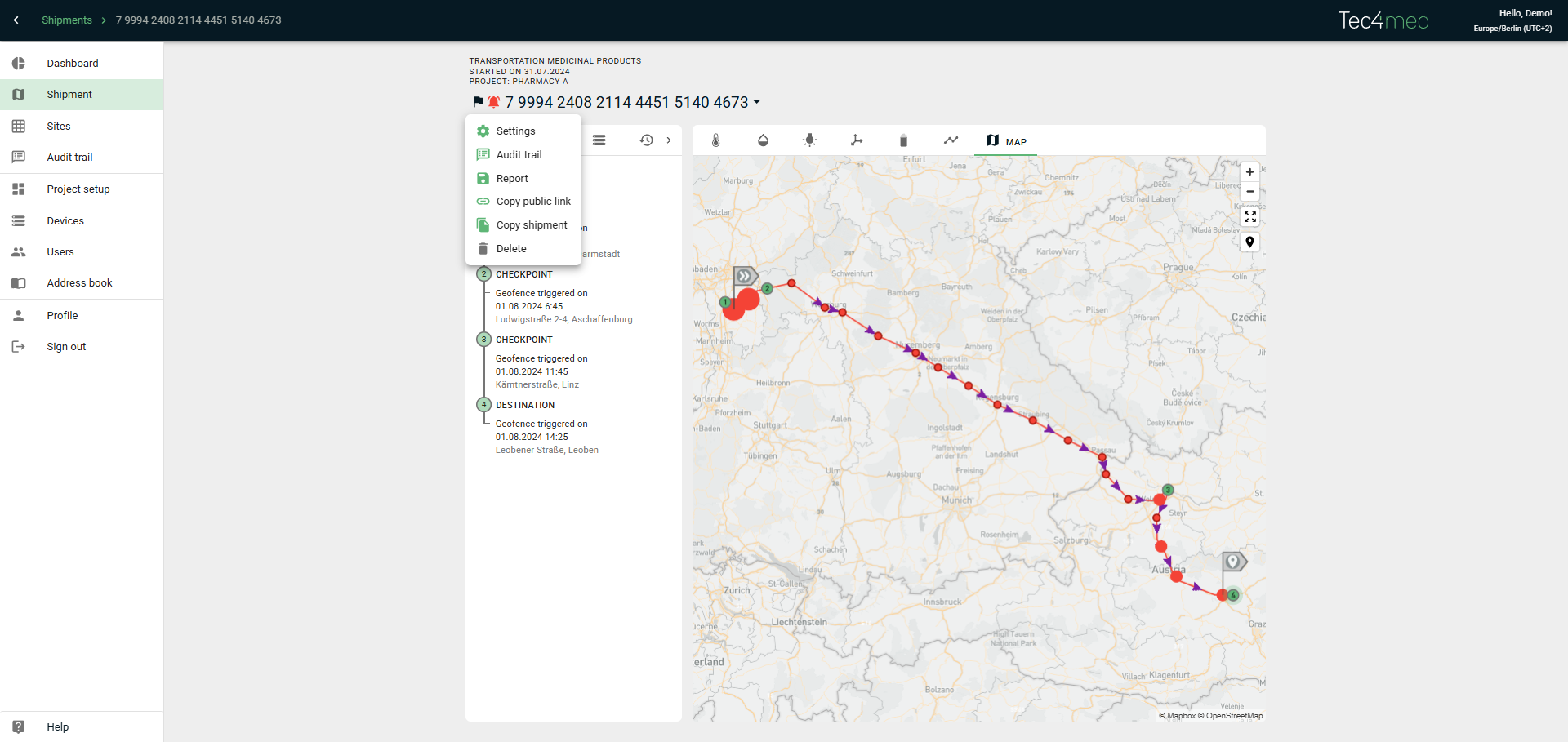
Task: Toggle fullscreen map view
Action: pyautogui.click(x=1249, y=217)
